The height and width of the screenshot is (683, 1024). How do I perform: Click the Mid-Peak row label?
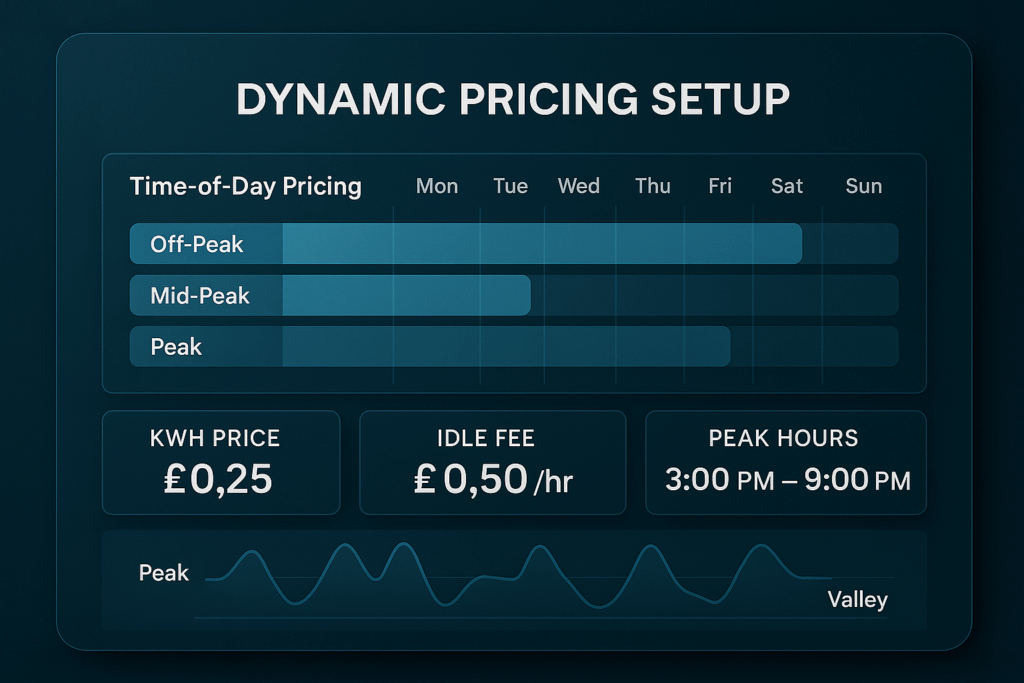200,296
